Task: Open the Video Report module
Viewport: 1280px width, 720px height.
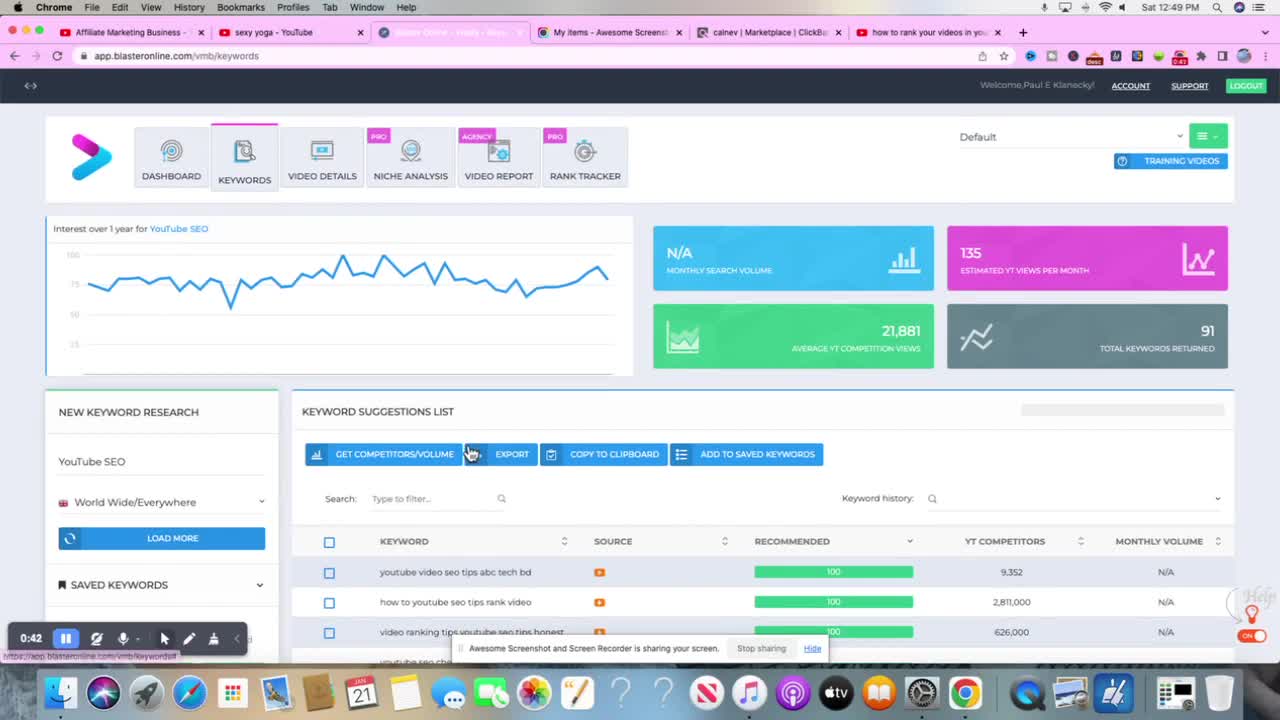Action: (x=498, y=157)
